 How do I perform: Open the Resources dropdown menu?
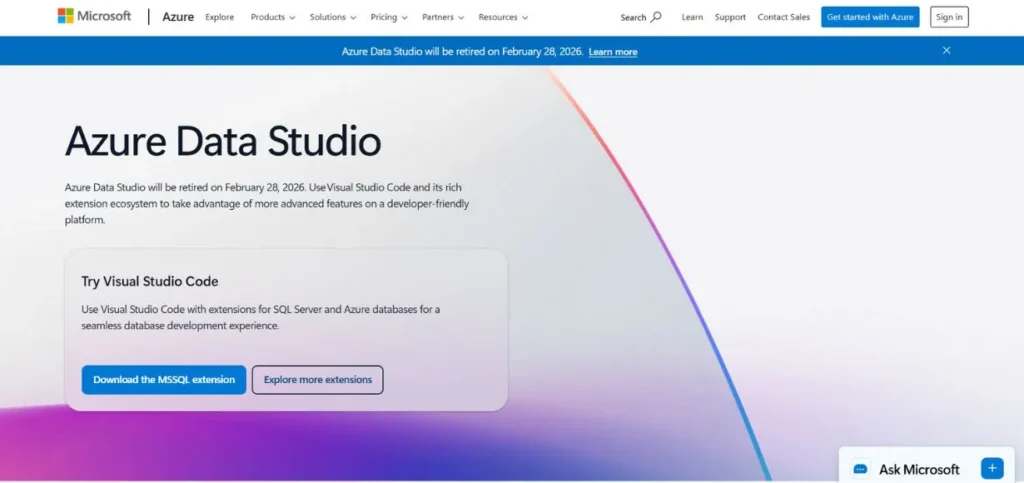coord(503,17)
